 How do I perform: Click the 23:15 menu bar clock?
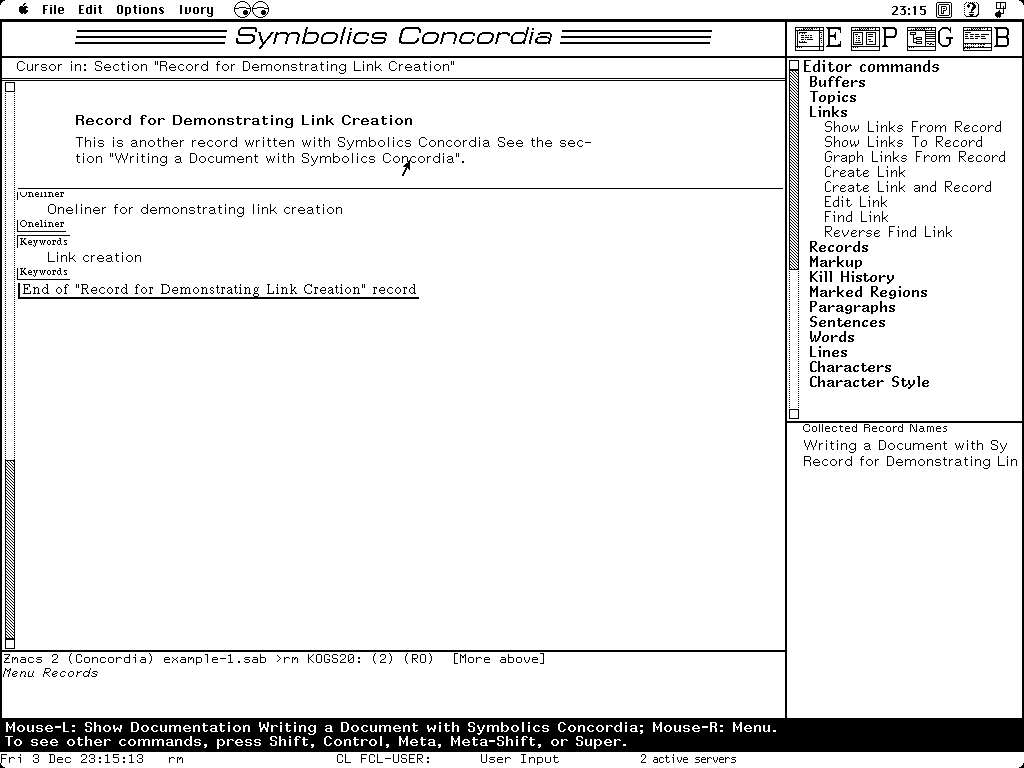point(909,10)
